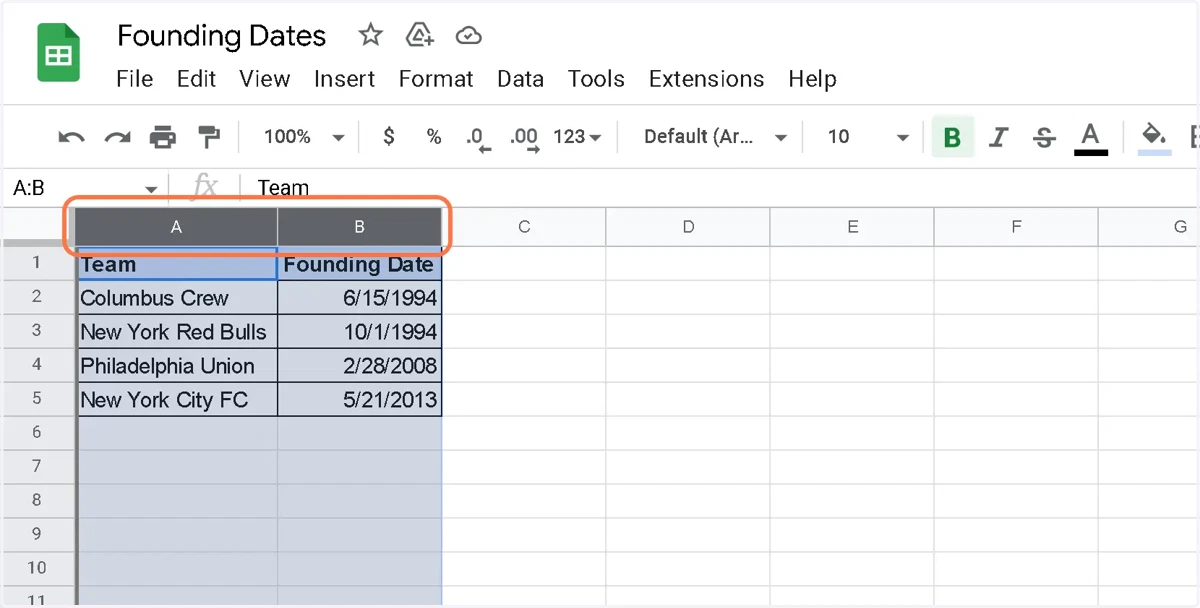Open the Edit menu

point(197,79)
